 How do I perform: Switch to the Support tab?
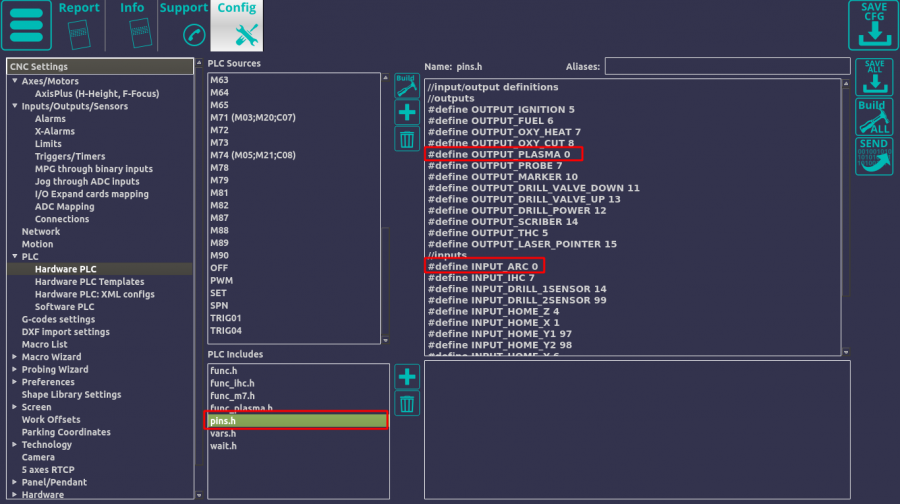tap(183, 25)
